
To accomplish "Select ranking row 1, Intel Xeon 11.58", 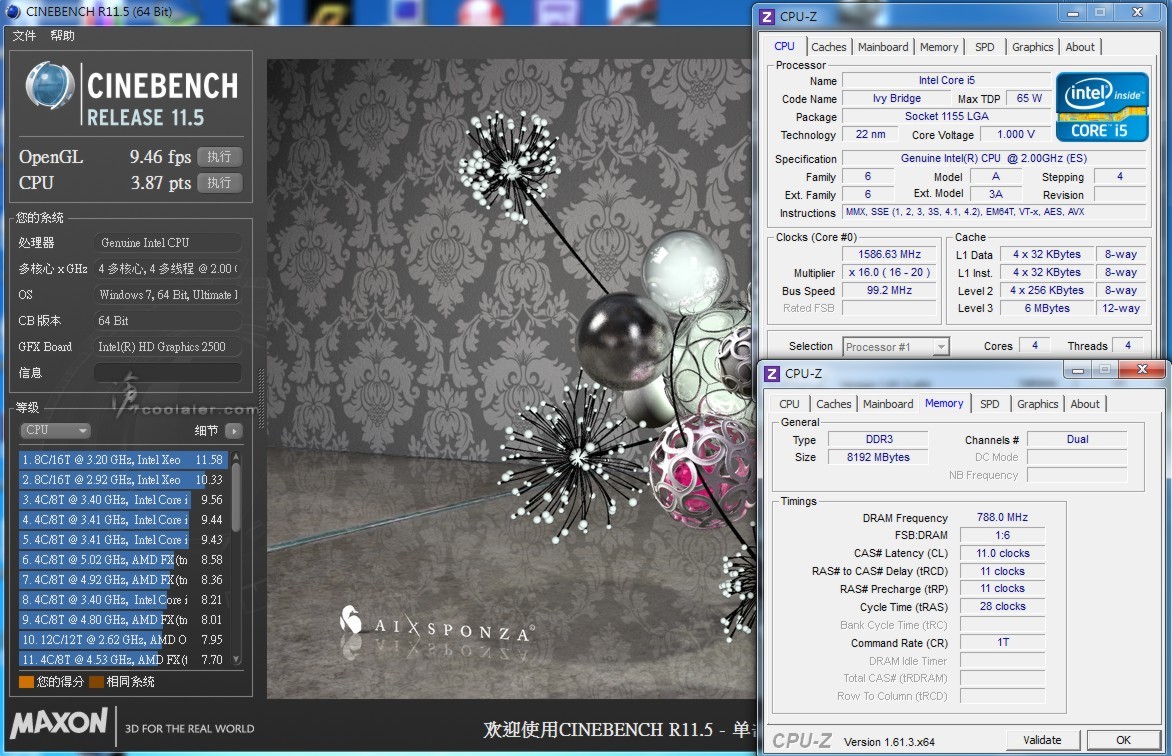I will [122, 460].
